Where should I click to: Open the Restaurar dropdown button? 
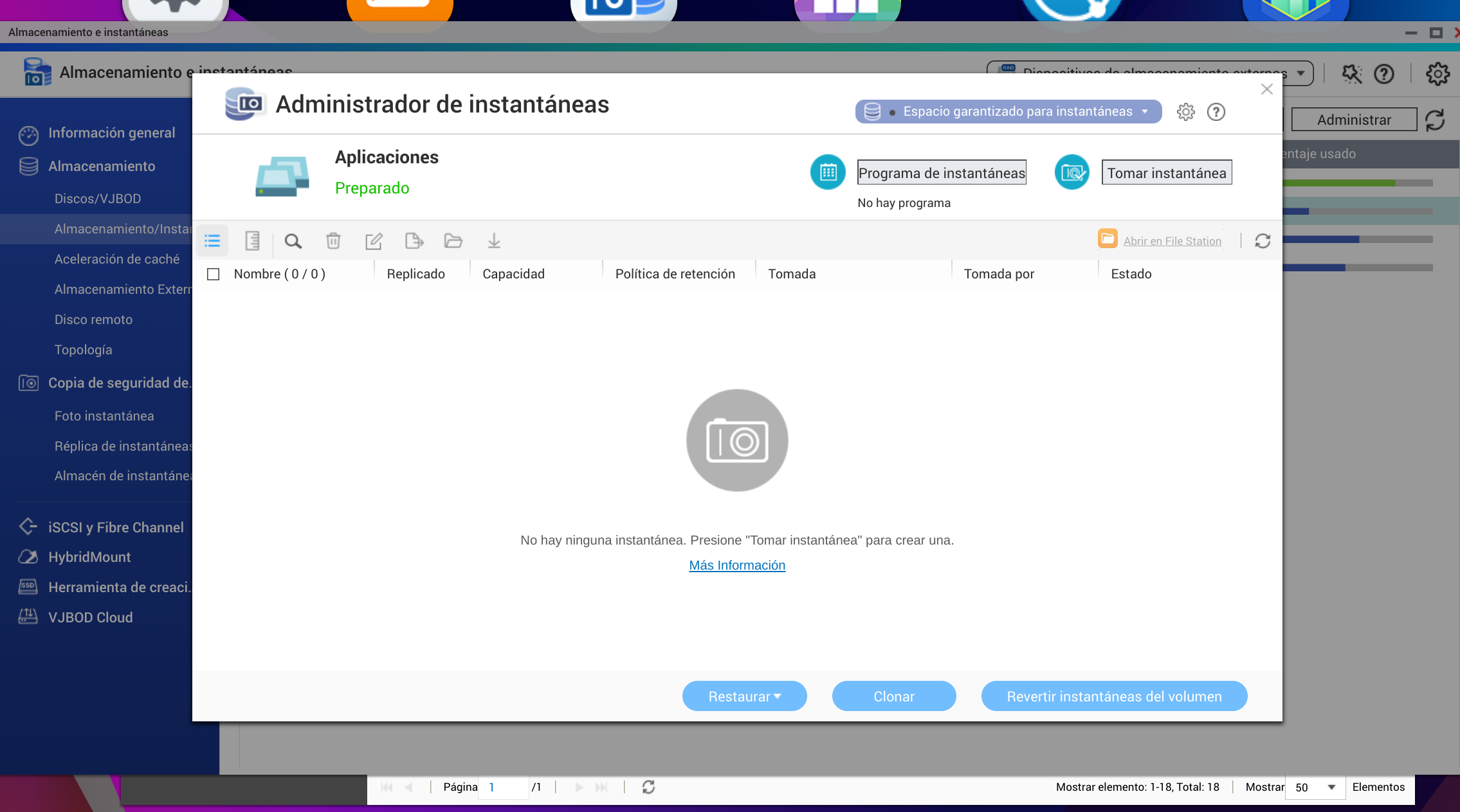point(744,696)
